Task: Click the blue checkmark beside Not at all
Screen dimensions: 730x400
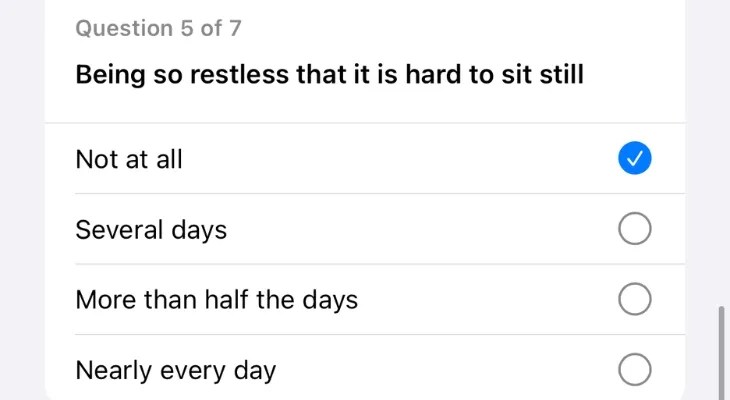Action: click(x=635, y=158)
